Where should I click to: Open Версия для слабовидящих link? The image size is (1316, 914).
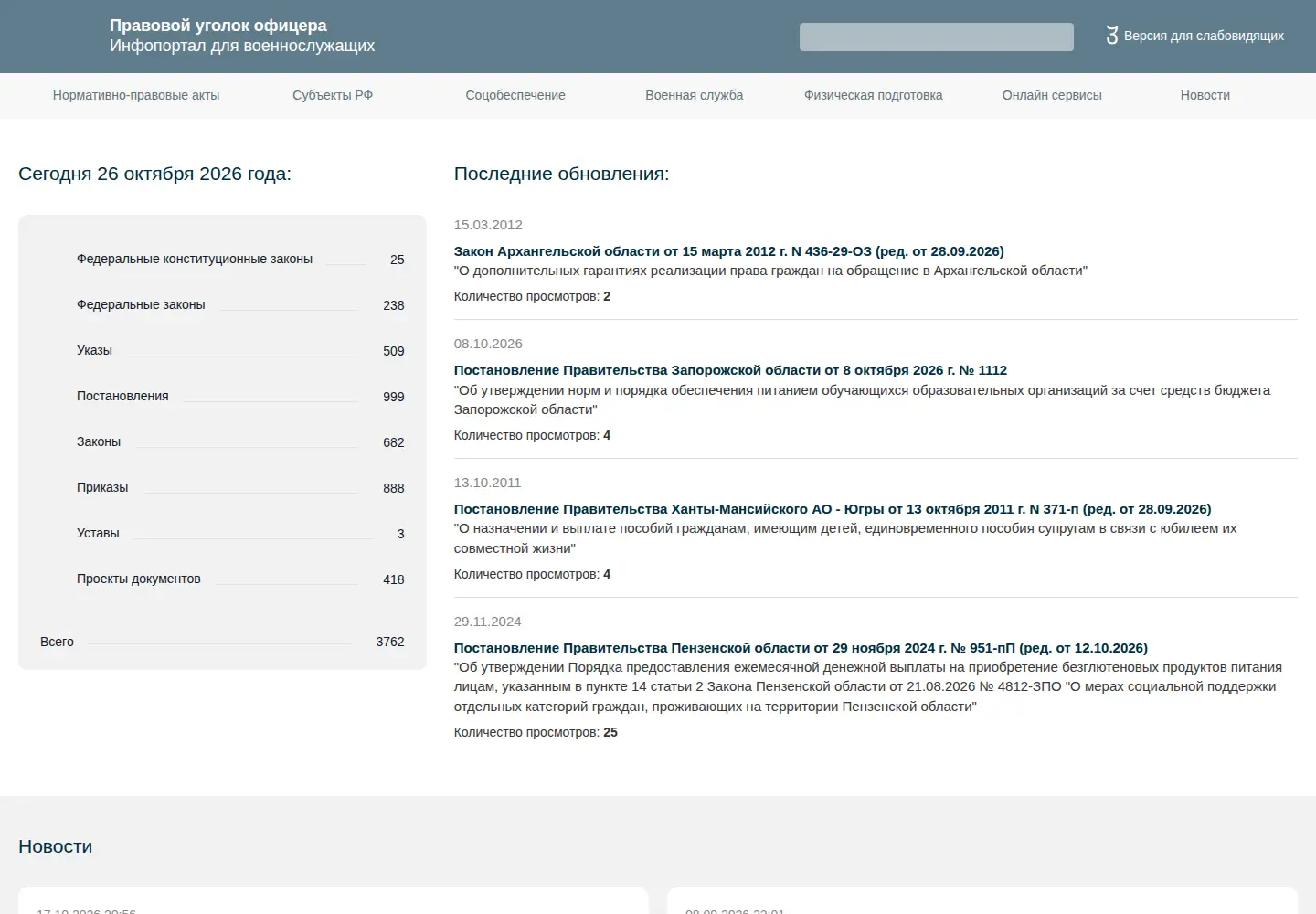pyautogui.click(x=1204, y=36)
